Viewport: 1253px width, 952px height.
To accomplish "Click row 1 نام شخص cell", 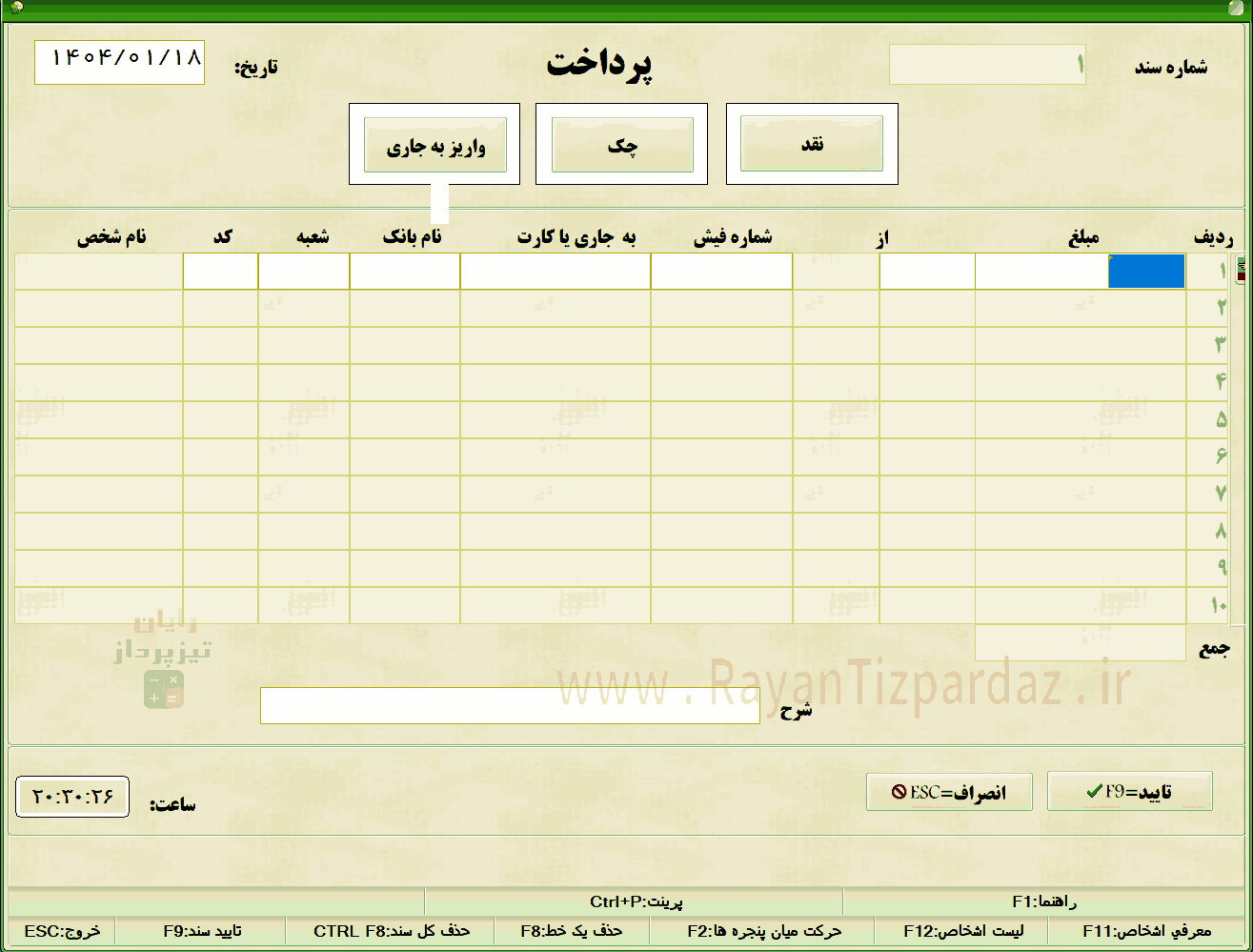I will [x=99, y=271].
